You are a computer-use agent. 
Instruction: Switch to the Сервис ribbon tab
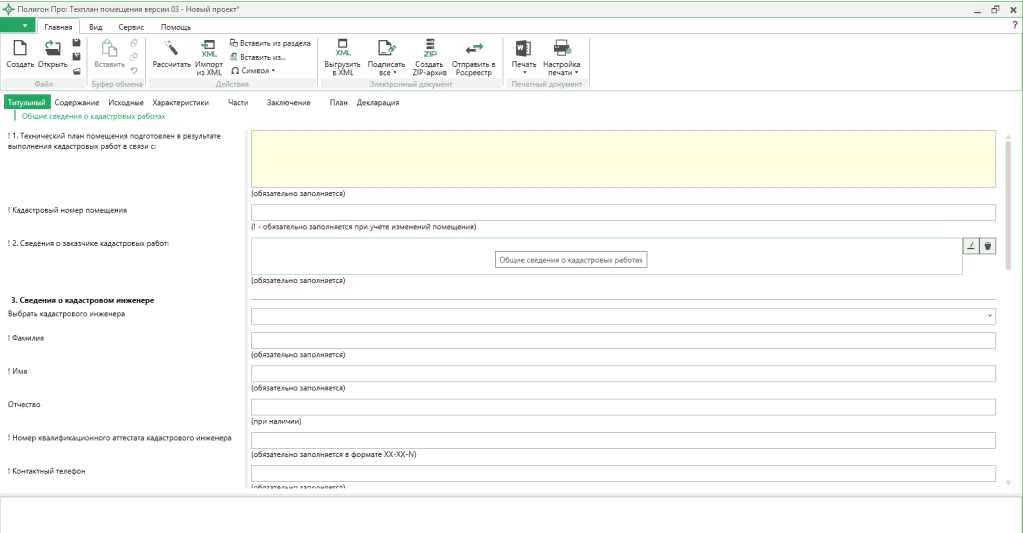coord(131,27)
